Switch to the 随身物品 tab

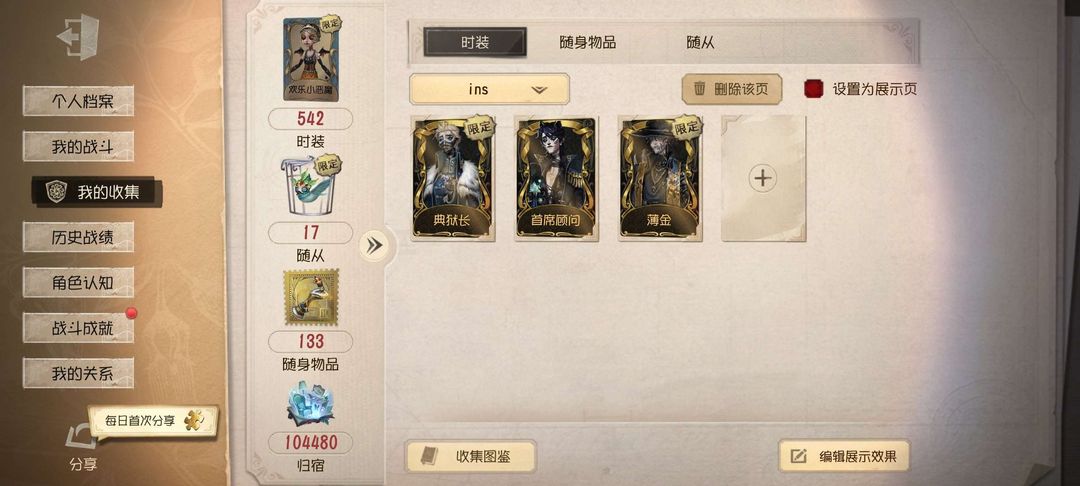tap(588, 43)
